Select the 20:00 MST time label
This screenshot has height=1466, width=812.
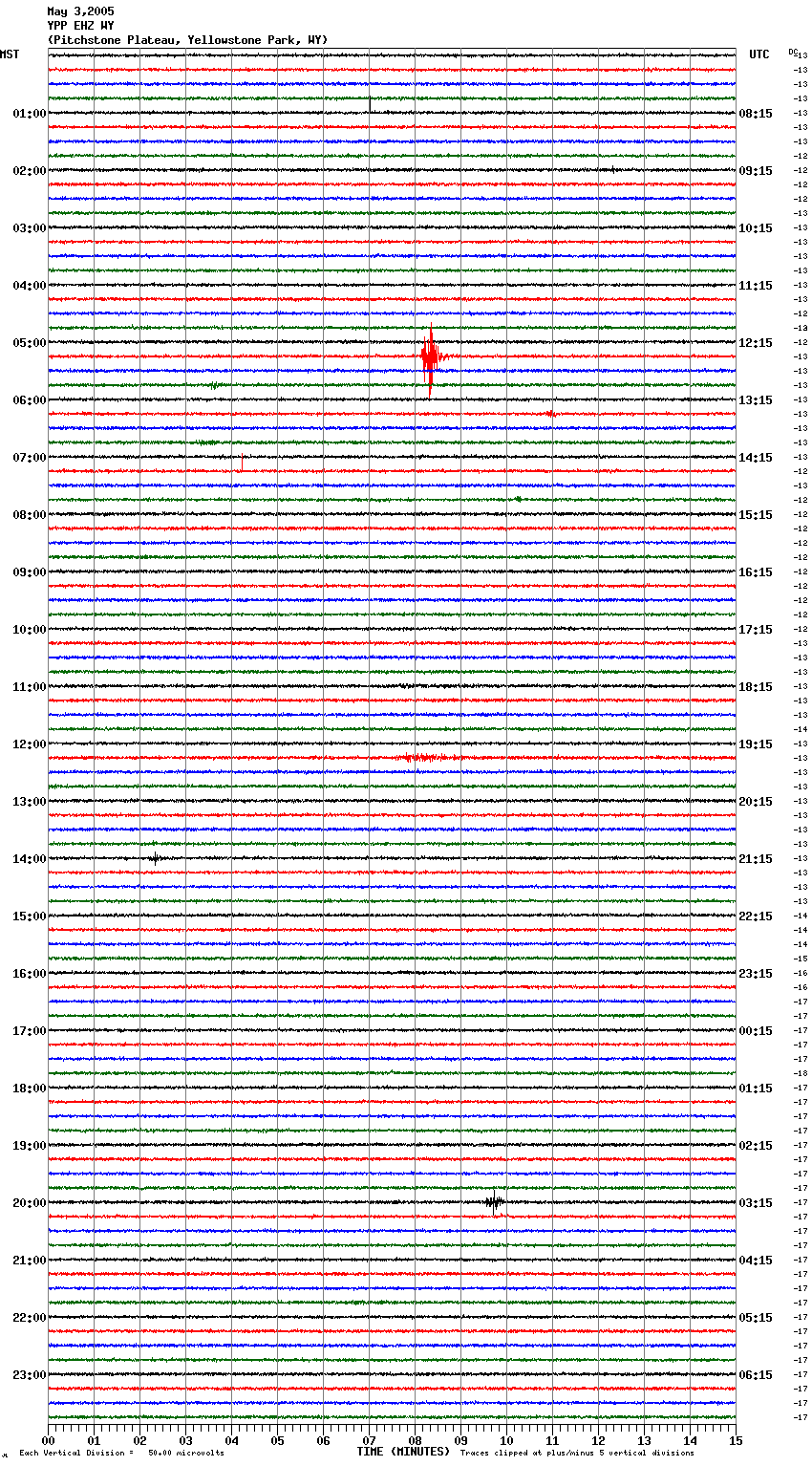pyautogui.click(x=30, y=1203)
